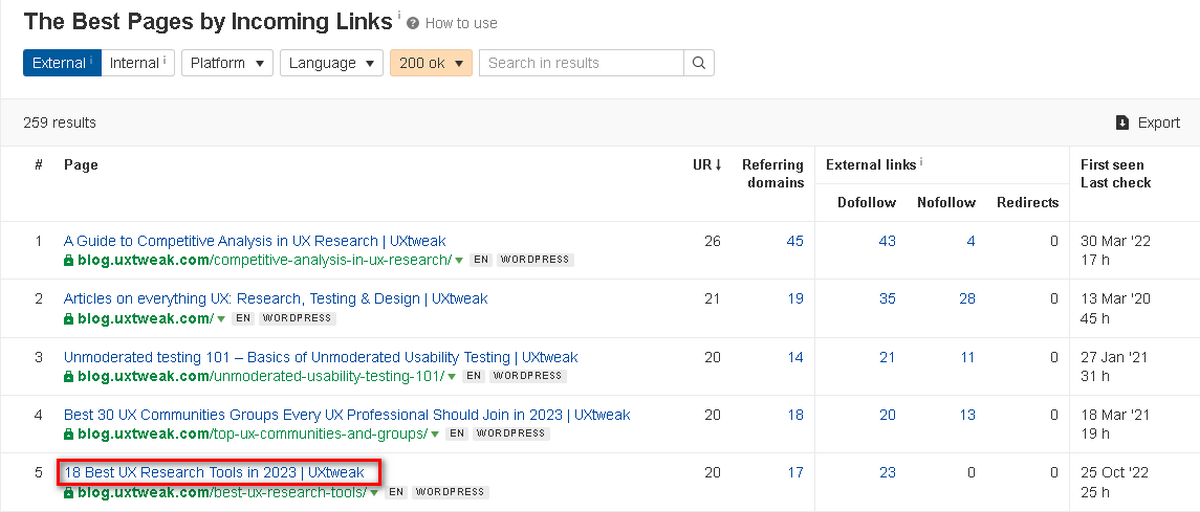This screenshot has width=1200, height=512.
Task: Click nofollow value 13
Action: [x=967, y=415]
